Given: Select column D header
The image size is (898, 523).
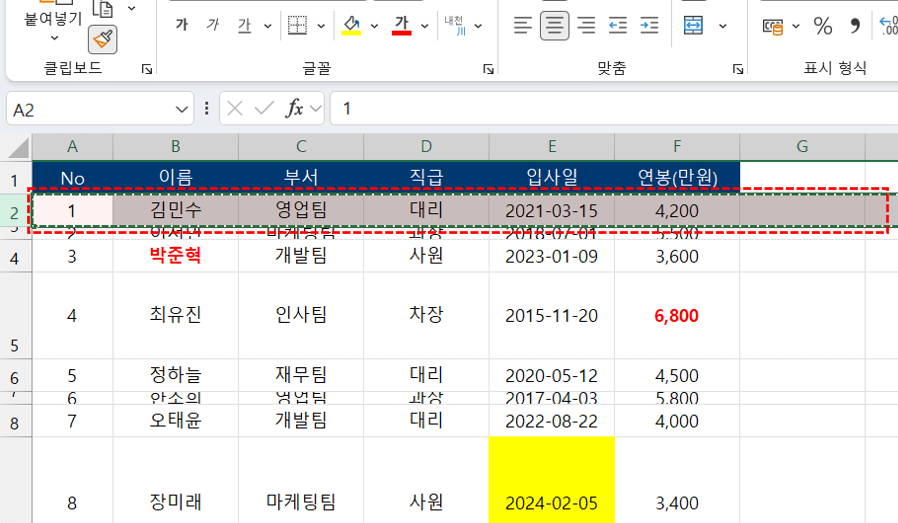Looking at the screenshot, I should [426, 146].
